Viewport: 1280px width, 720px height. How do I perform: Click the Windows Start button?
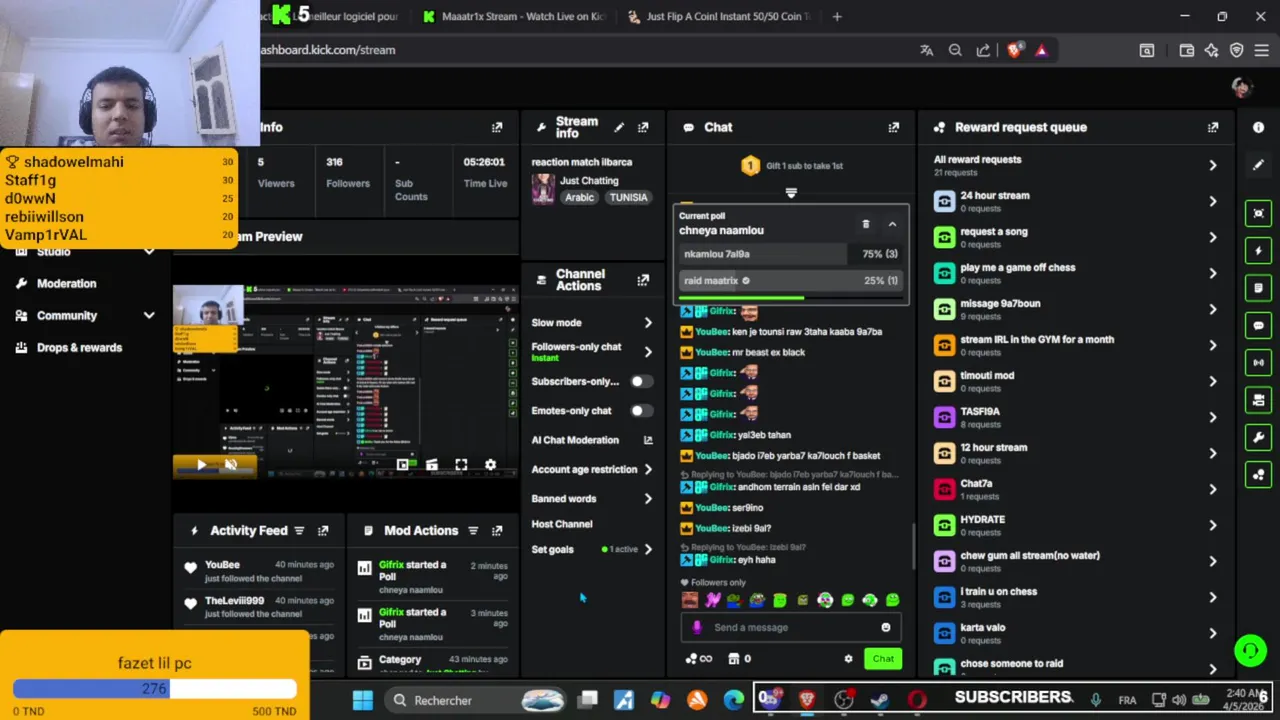point(362,700)
